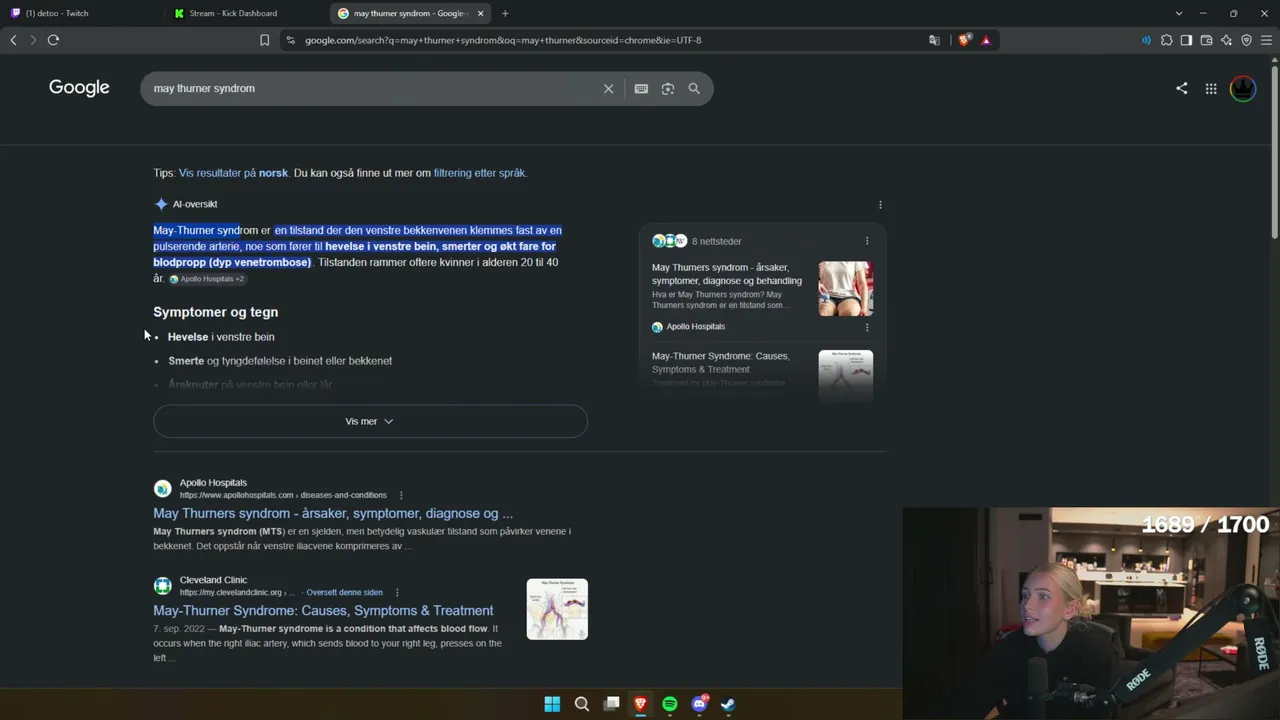Open Windows Search in the taskbar
Screen dimensions: 1280x720
(582, 704)
